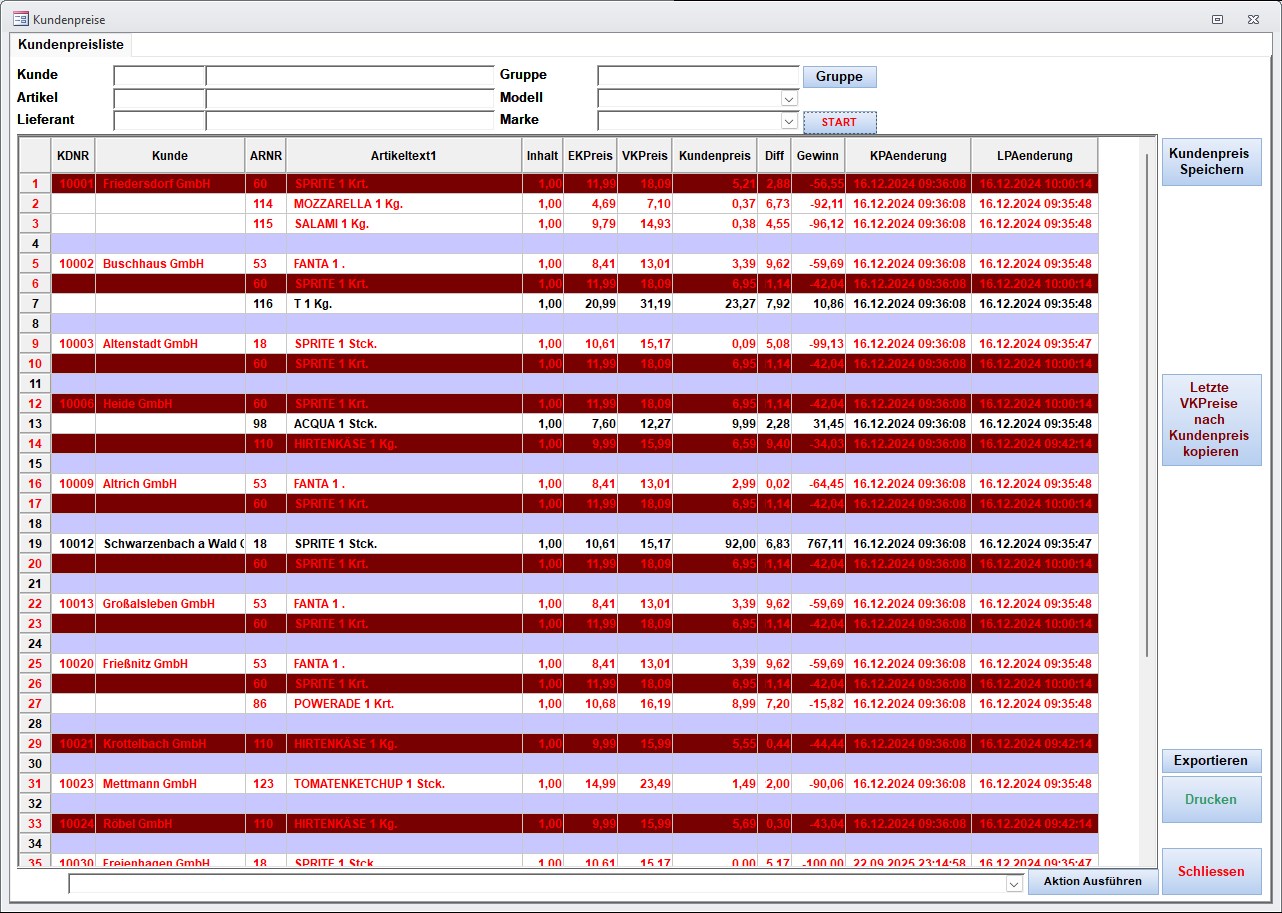
Task: Expand the Marke dropdown arrow
Action: pos(789,122)
